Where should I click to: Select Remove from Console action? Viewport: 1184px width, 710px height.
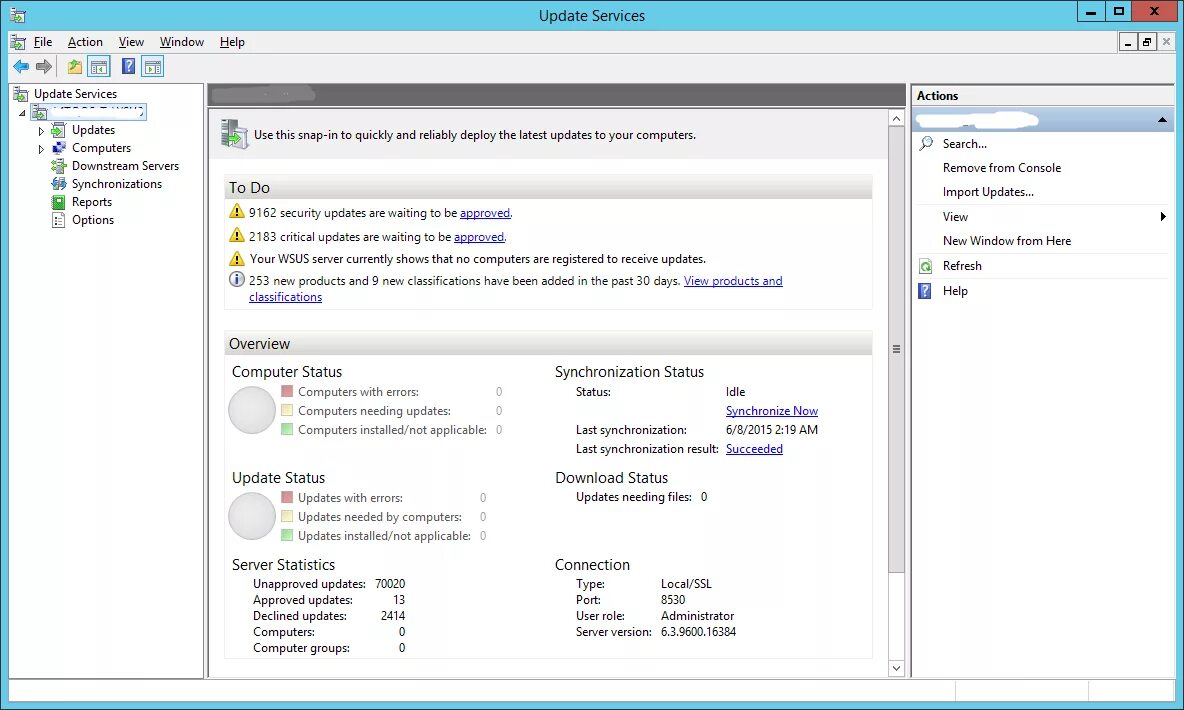click(x=1001, y=168)
